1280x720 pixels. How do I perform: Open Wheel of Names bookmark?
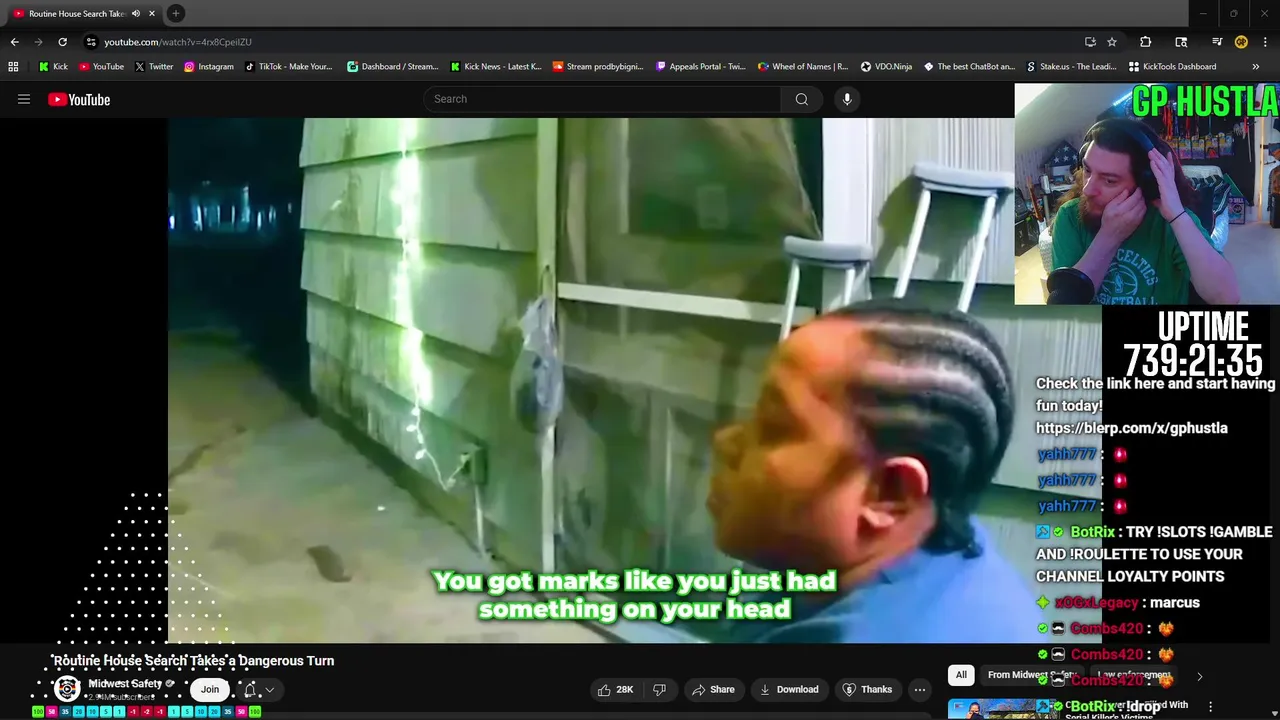[803, 67]
